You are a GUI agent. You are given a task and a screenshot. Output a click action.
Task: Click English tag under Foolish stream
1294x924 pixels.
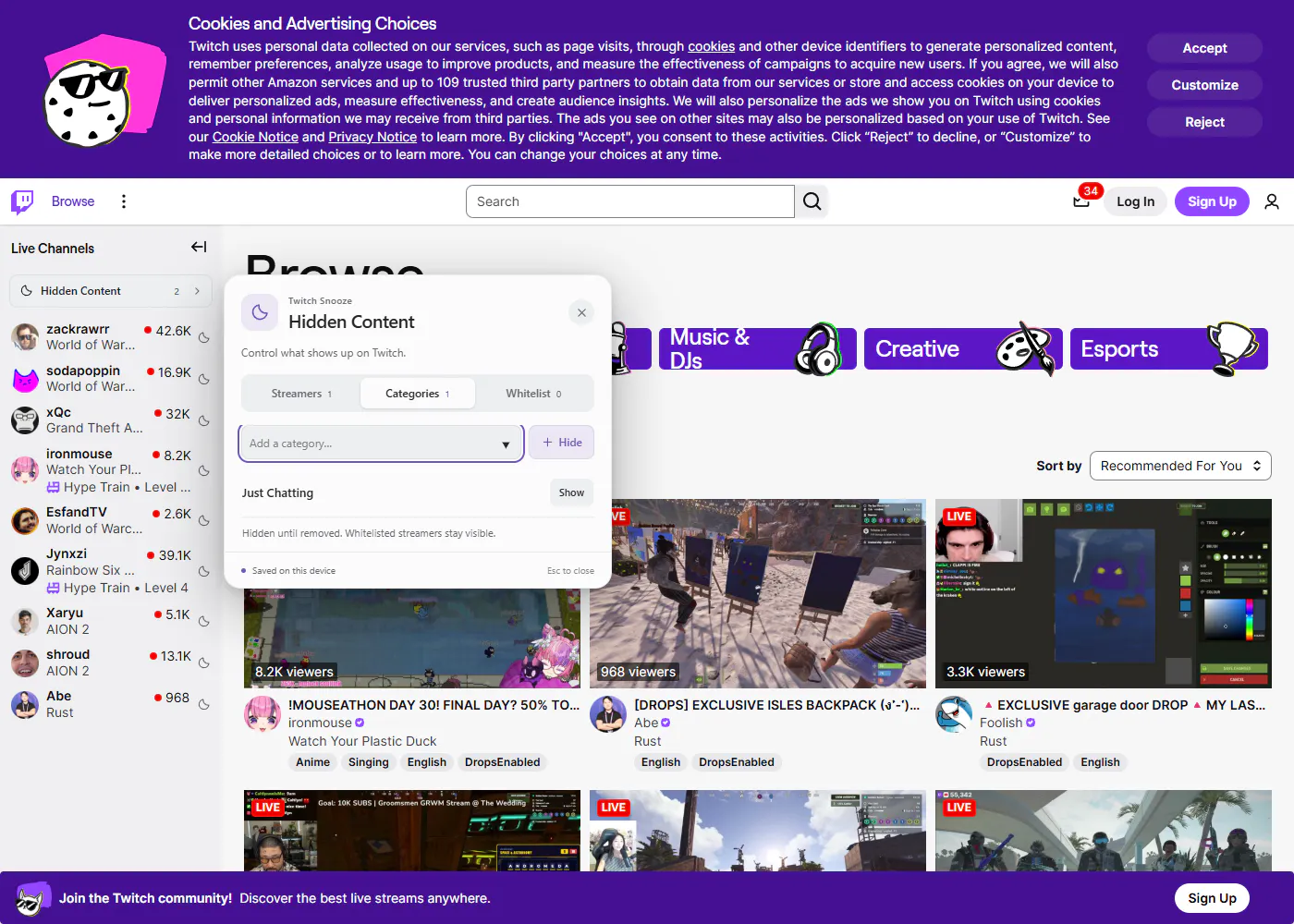click(1100, 762)
